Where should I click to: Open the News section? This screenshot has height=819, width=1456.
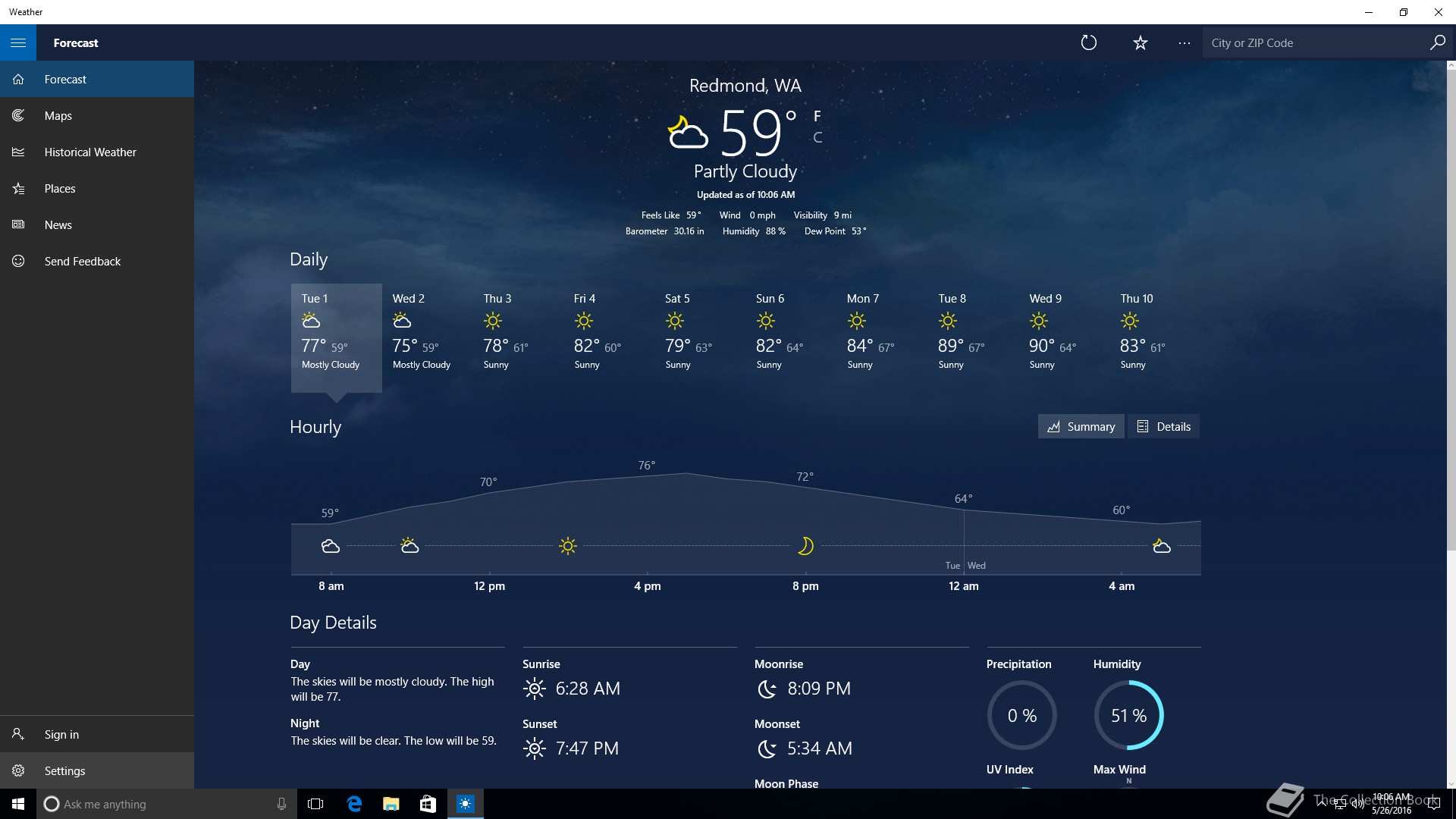click(x=58, y=225)
